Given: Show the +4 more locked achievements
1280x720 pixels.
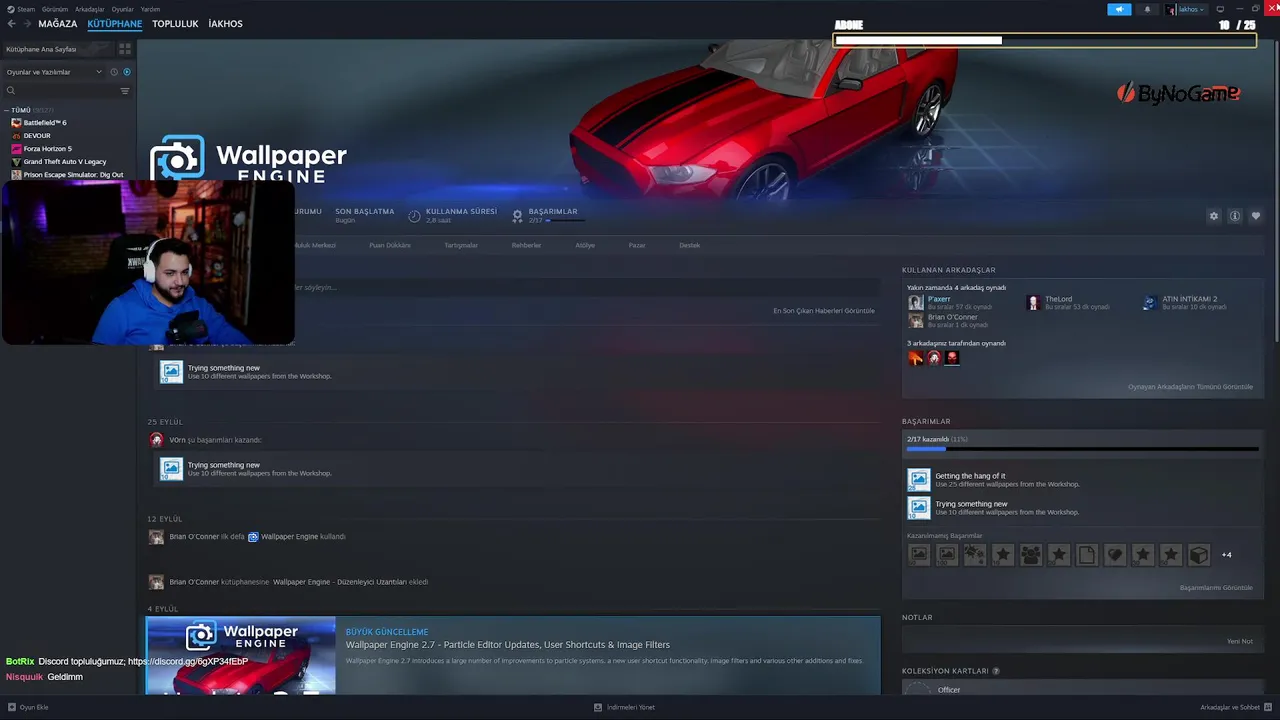Looking at the screenshot, I should [1227, 555].
